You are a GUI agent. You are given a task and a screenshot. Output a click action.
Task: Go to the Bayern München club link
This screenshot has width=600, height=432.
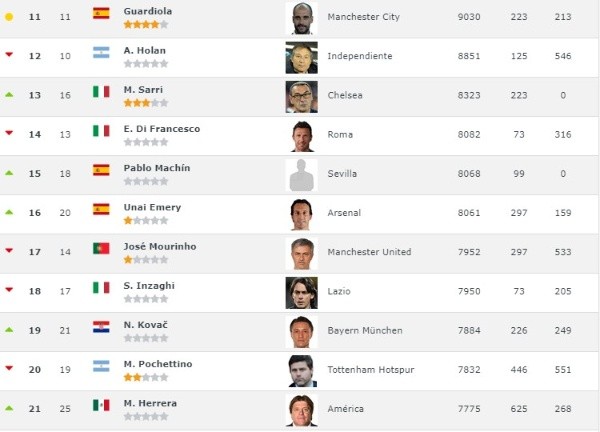(x=365, y=331)
